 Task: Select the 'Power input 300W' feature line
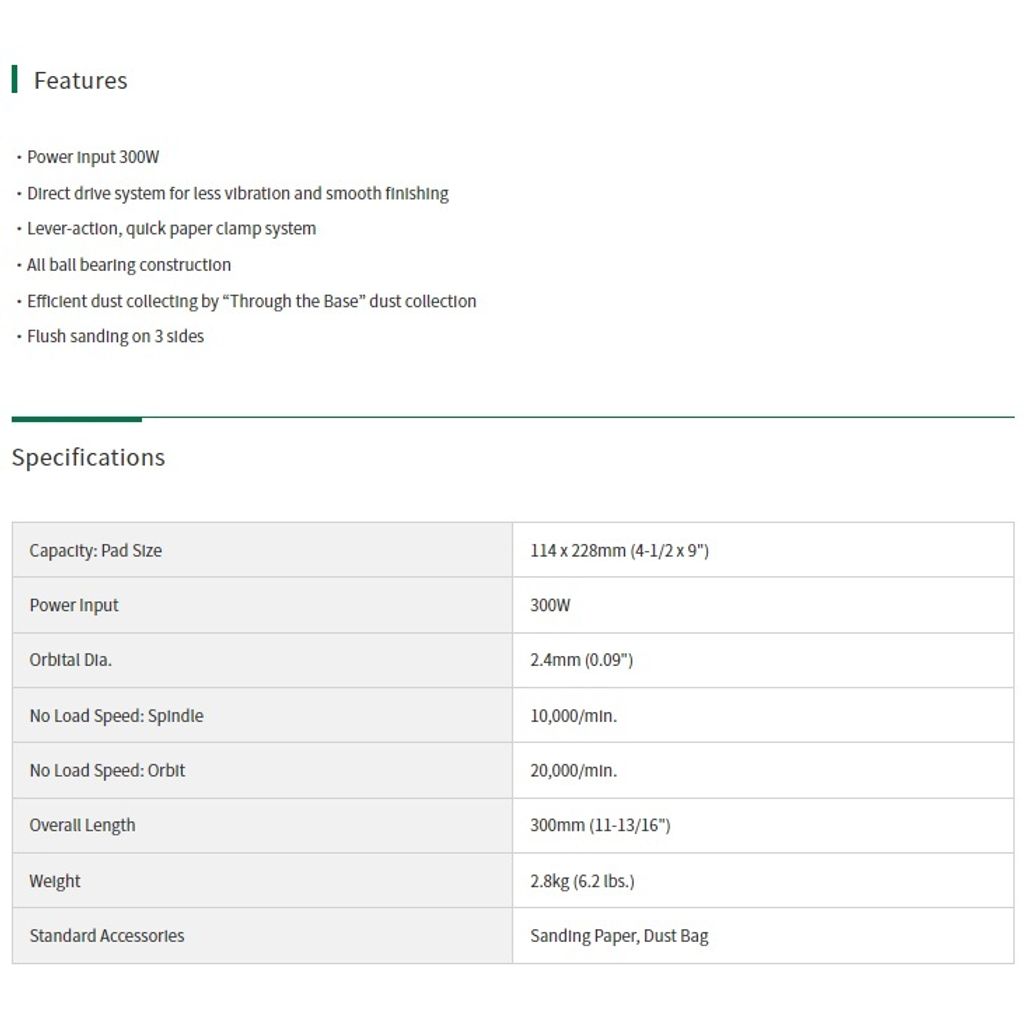tap(93, 157)
